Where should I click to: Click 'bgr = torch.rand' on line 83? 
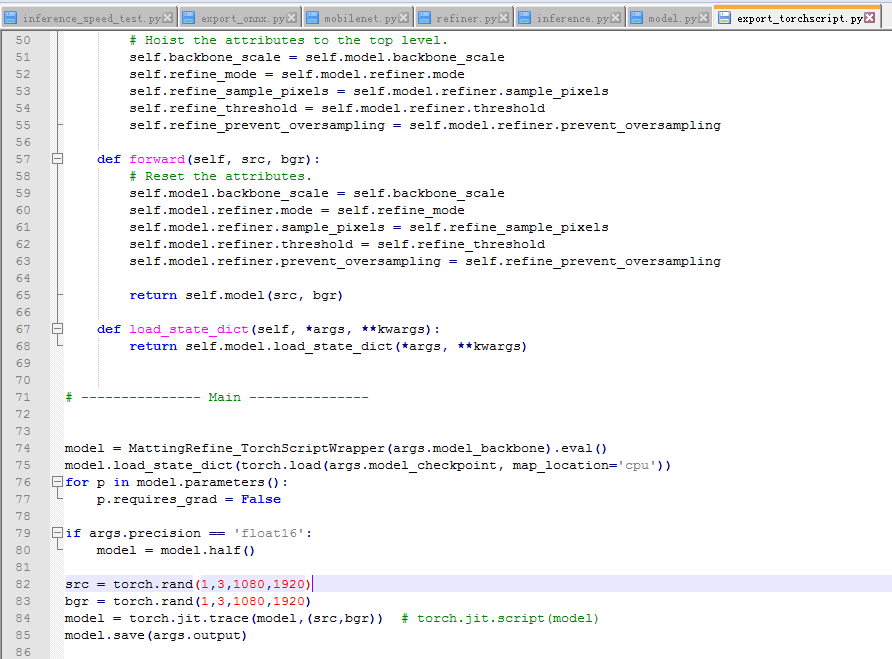[129, 602]
